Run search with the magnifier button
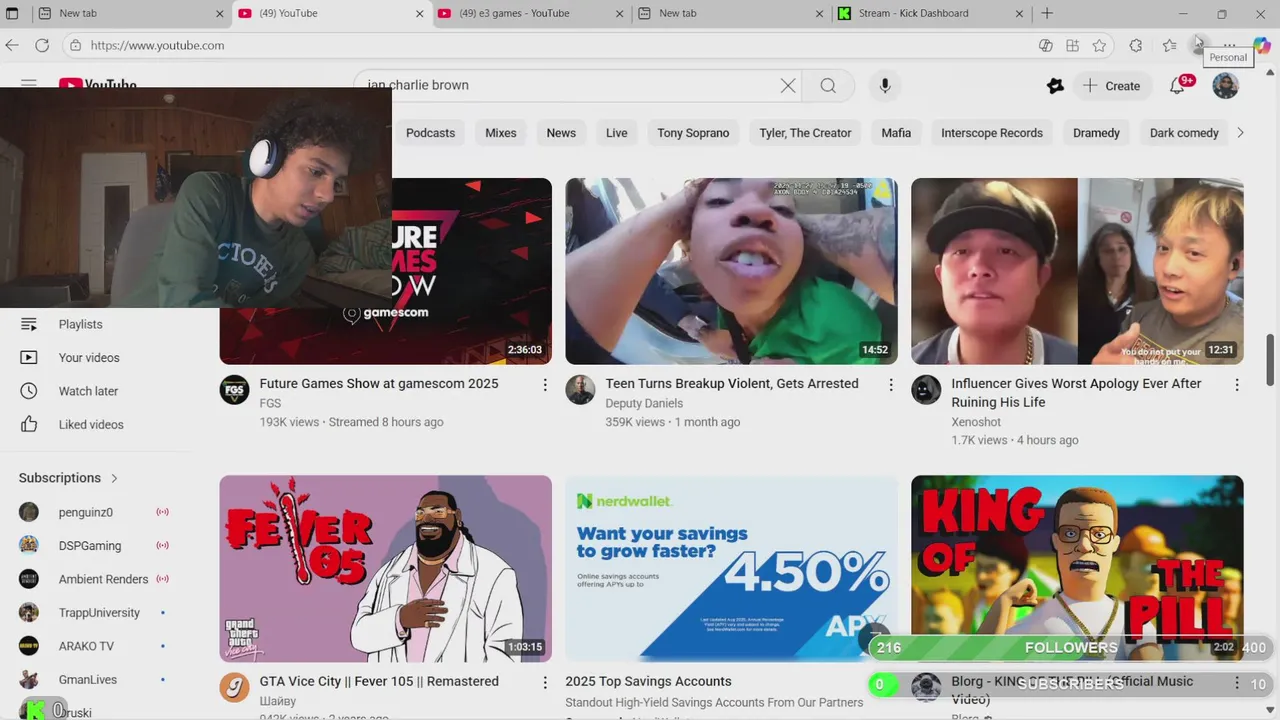The height and width of the screenshot is (720, 1280). pos(828,85)
